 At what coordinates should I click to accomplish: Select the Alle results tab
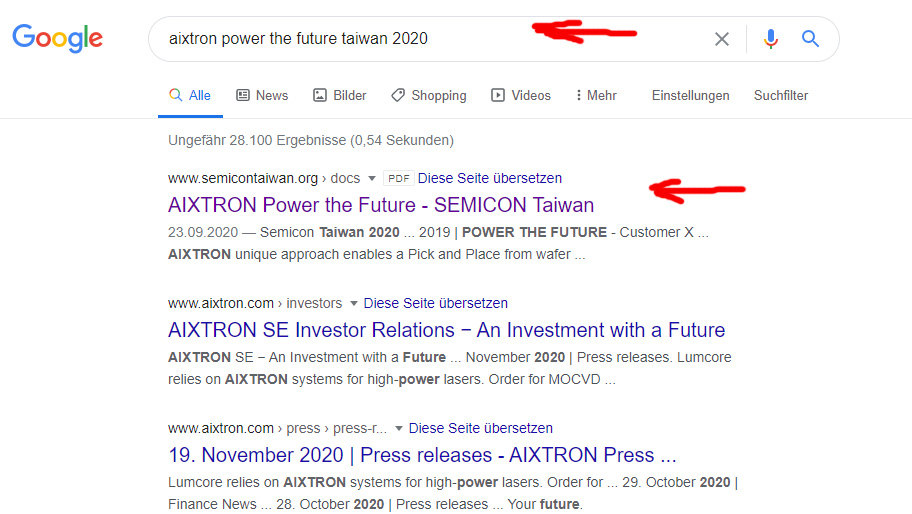[x=190, y=95]
